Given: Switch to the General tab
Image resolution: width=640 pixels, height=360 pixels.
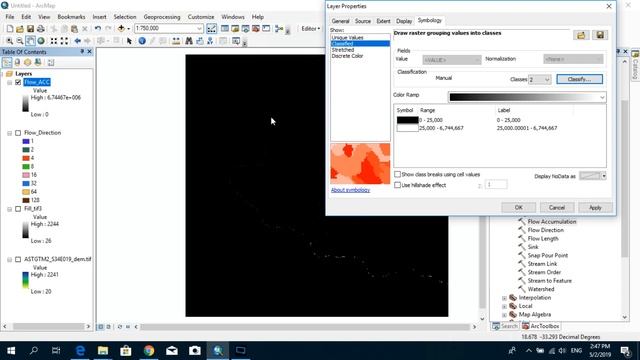Looking at the screenshot, I should (x=340, y=21).
